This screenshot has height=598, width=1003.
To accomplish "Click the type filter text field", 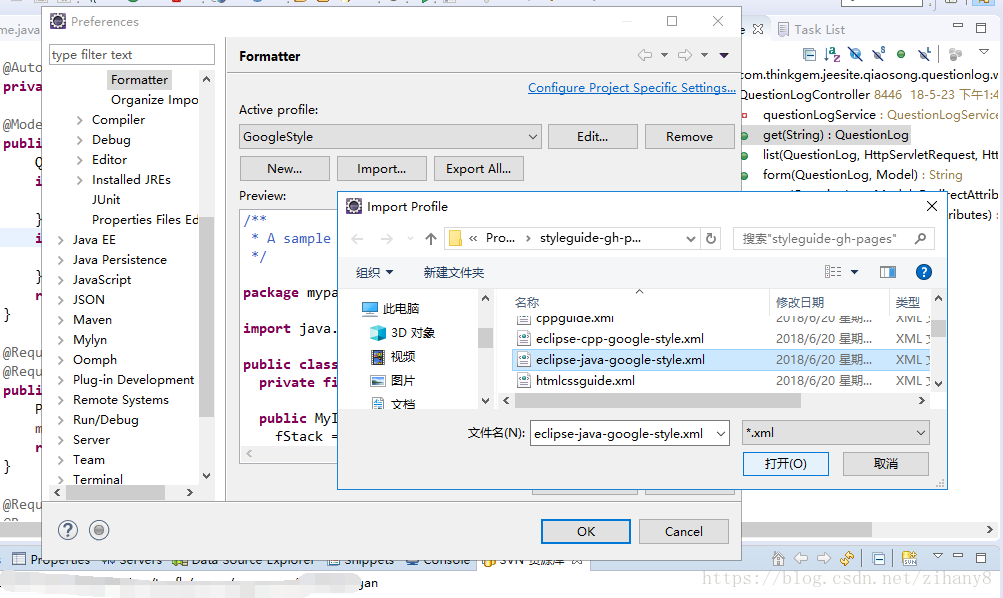I will point(132,55).
